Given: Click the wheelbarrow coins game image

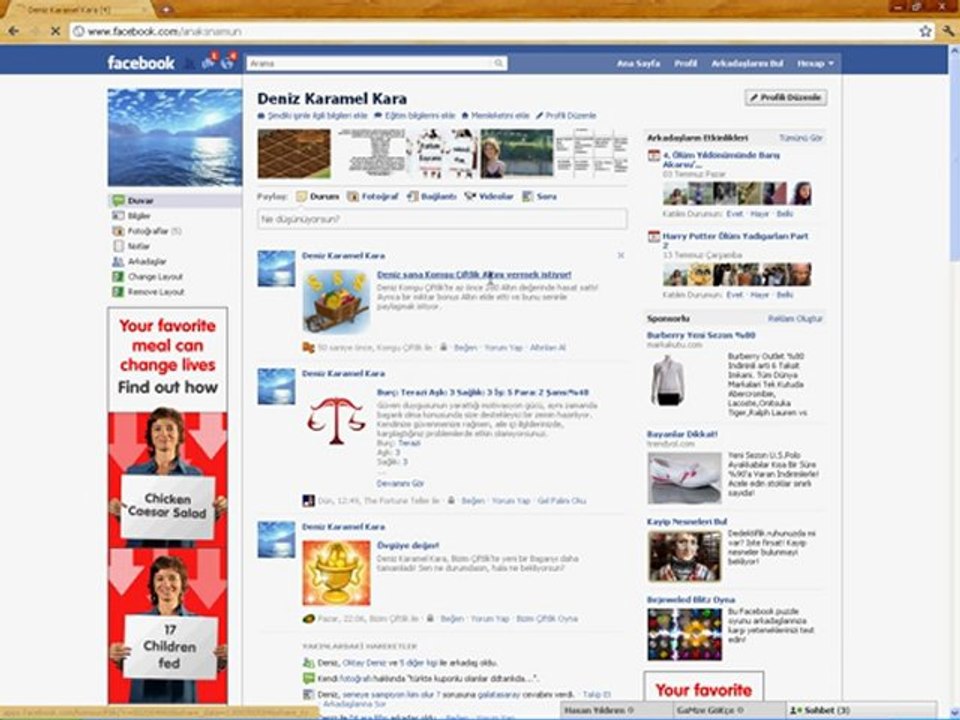Looking at the screenshot, I should [336, 302].
